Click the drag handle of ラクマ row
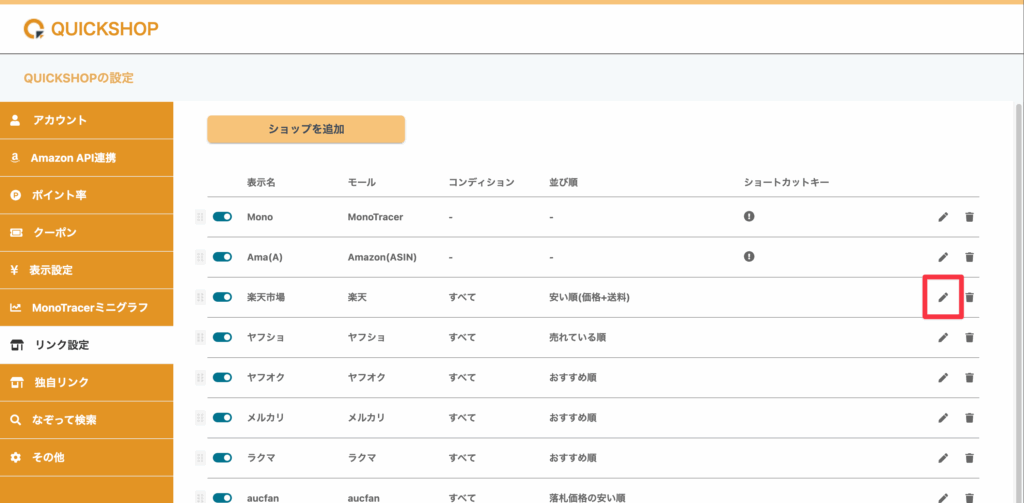 click(x=200, y=458)
